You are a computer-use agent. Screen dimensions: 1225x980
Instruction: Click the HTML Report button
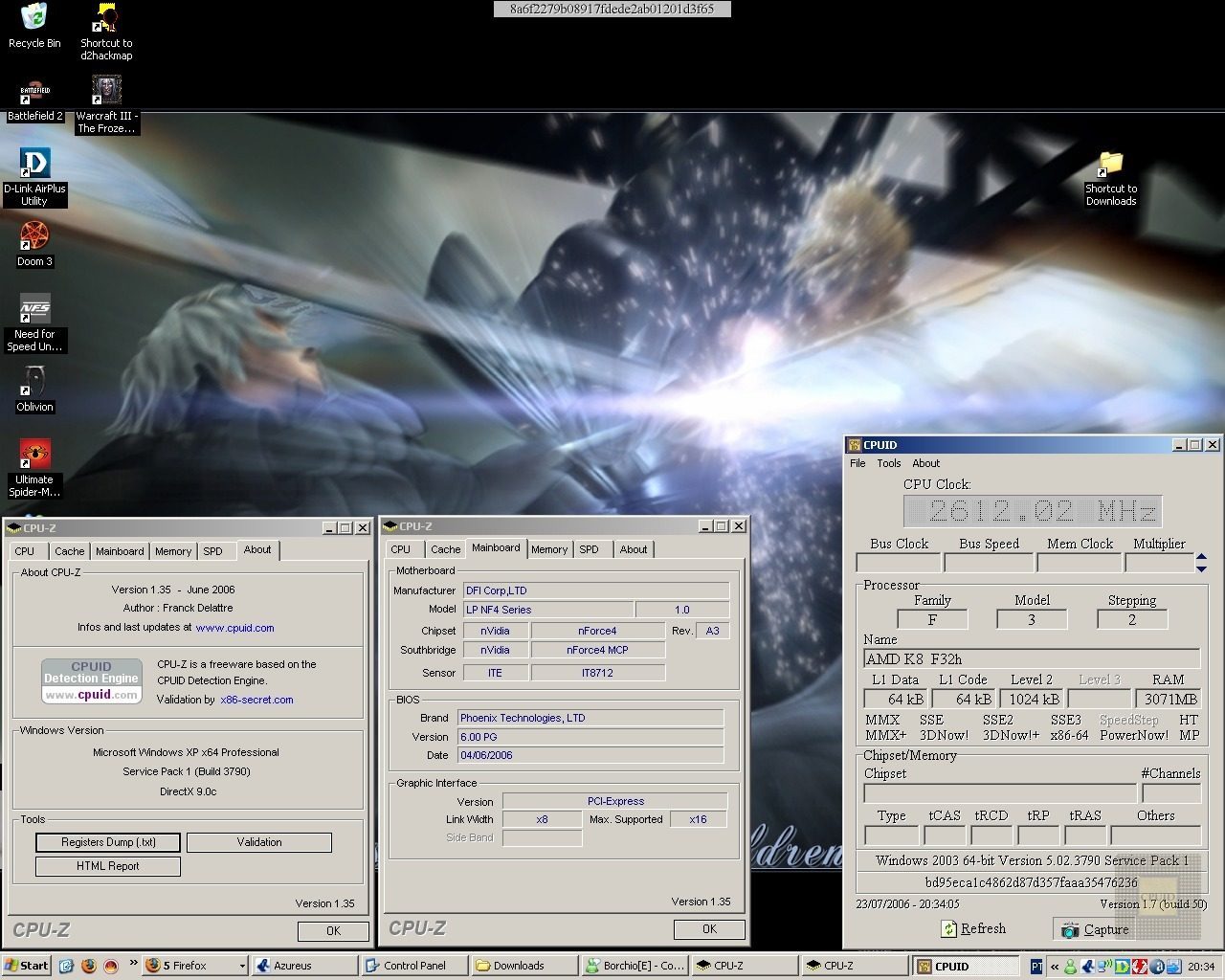(x=108, y=866)
